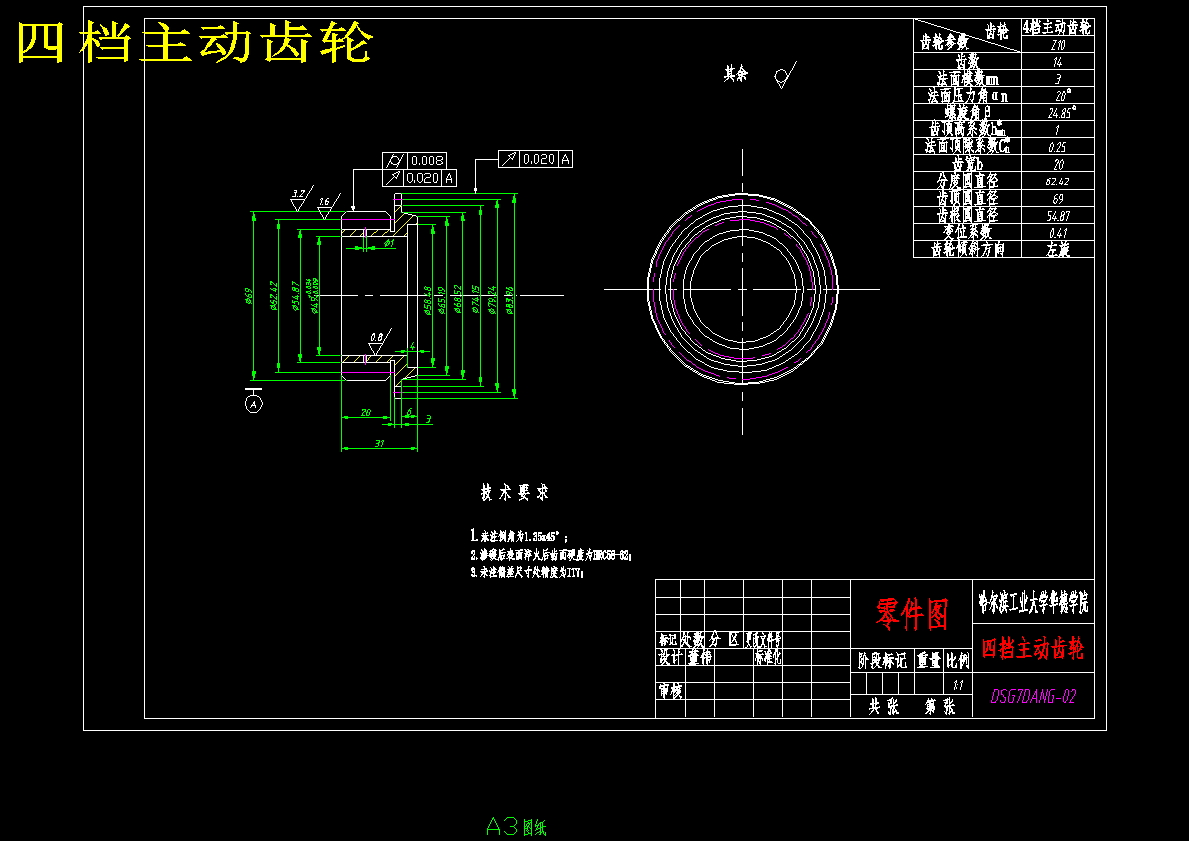
Task: Click the red 四档主动齿轮 in the title block
Action: (x=1033, y=648)
